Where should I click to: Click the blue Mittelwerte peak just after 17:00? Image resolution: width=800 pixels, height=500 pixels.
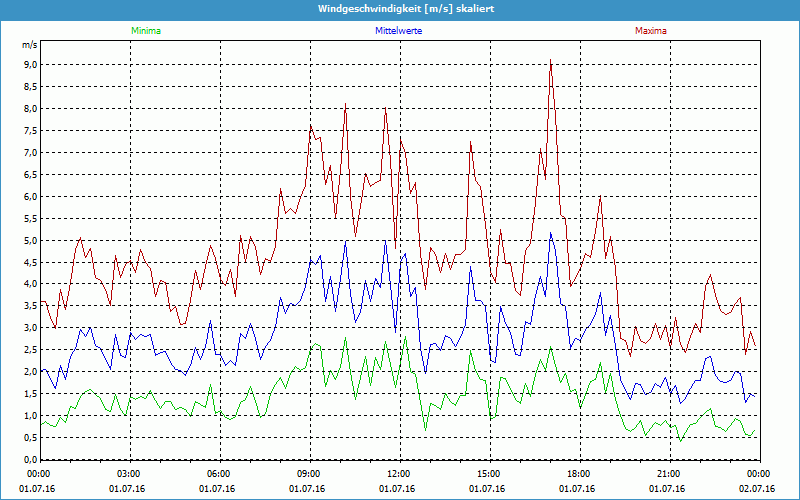click(551, 234)
